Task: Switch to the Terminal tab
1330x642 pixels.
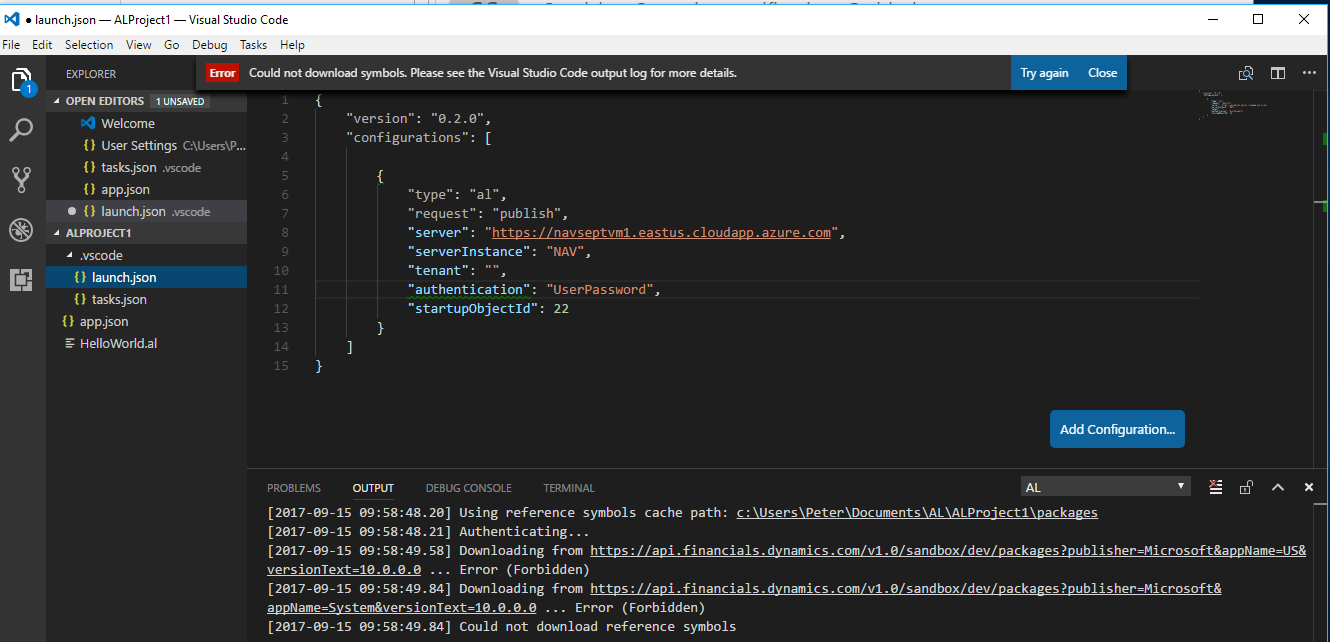Action: coord(569,488)
